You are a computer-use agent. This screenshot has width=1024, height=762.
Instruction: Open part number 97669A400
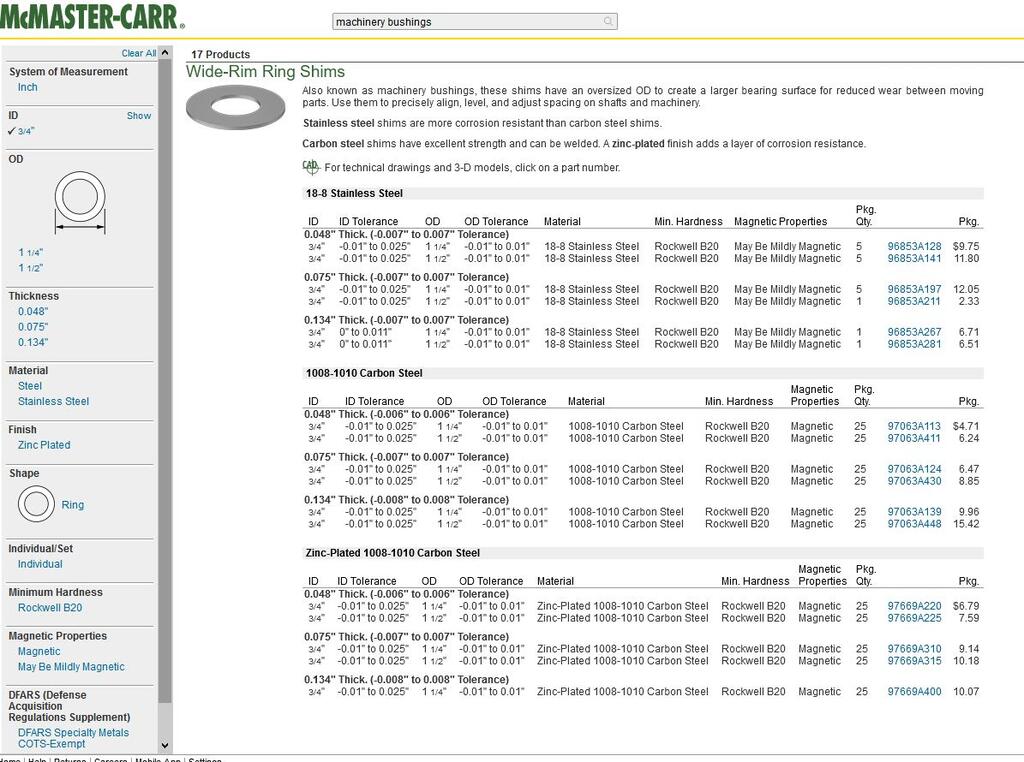click(x=914, y=691)
